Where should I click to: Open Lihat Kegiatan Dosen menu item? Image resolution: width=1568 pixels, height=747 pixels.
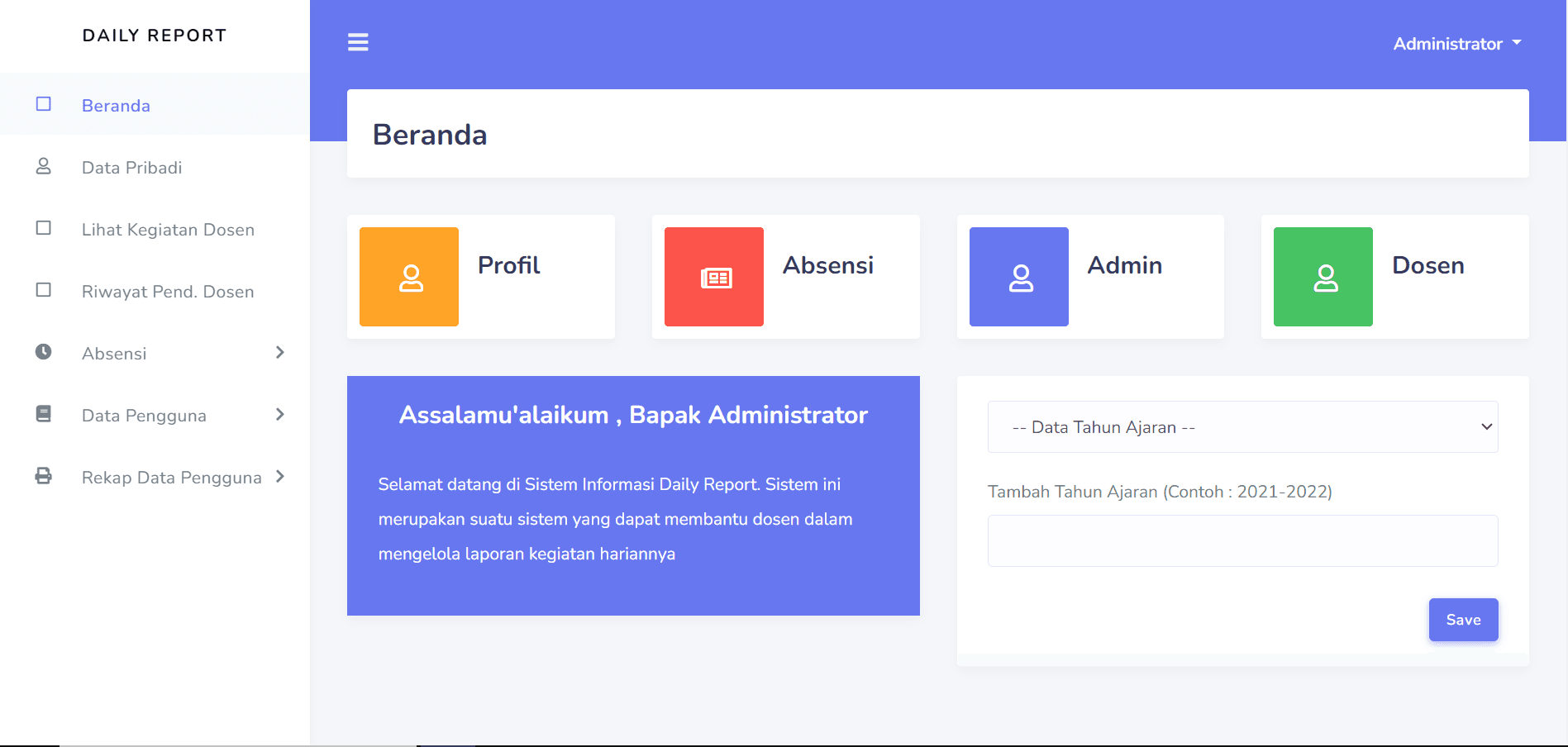(x=168, y=230)
